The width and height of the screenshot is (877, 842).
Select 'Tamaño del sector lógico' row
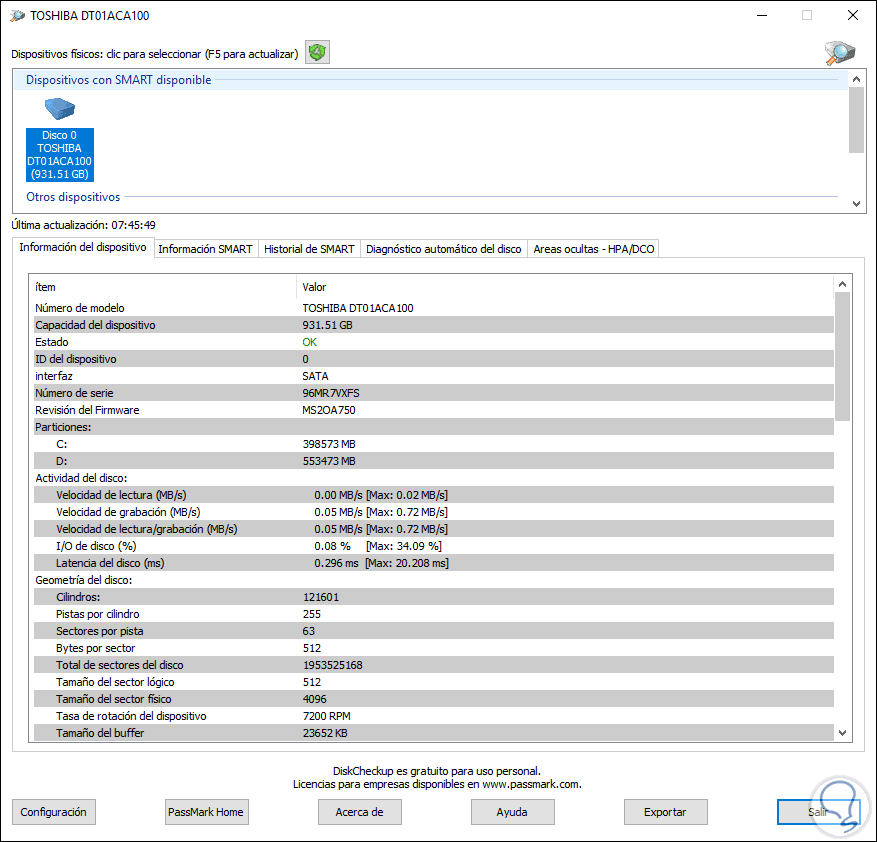tap(433, 682)
